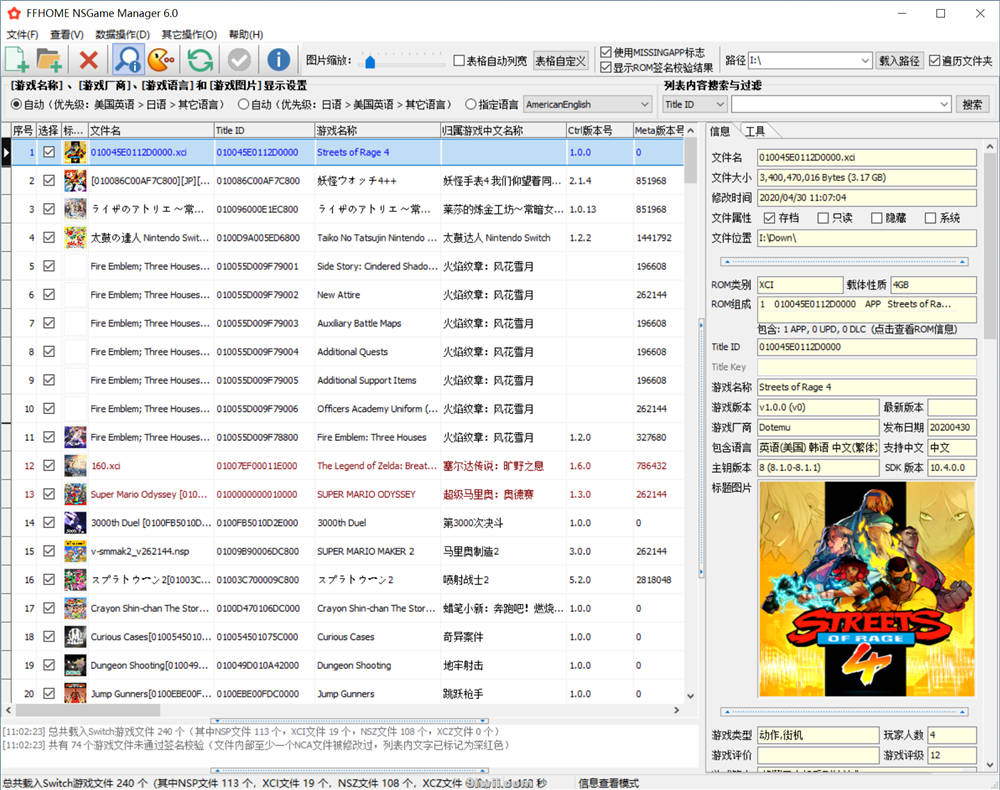Open the 帮助(H) menu
Viewport: 1000px width, 790px height.
(246, 34)
